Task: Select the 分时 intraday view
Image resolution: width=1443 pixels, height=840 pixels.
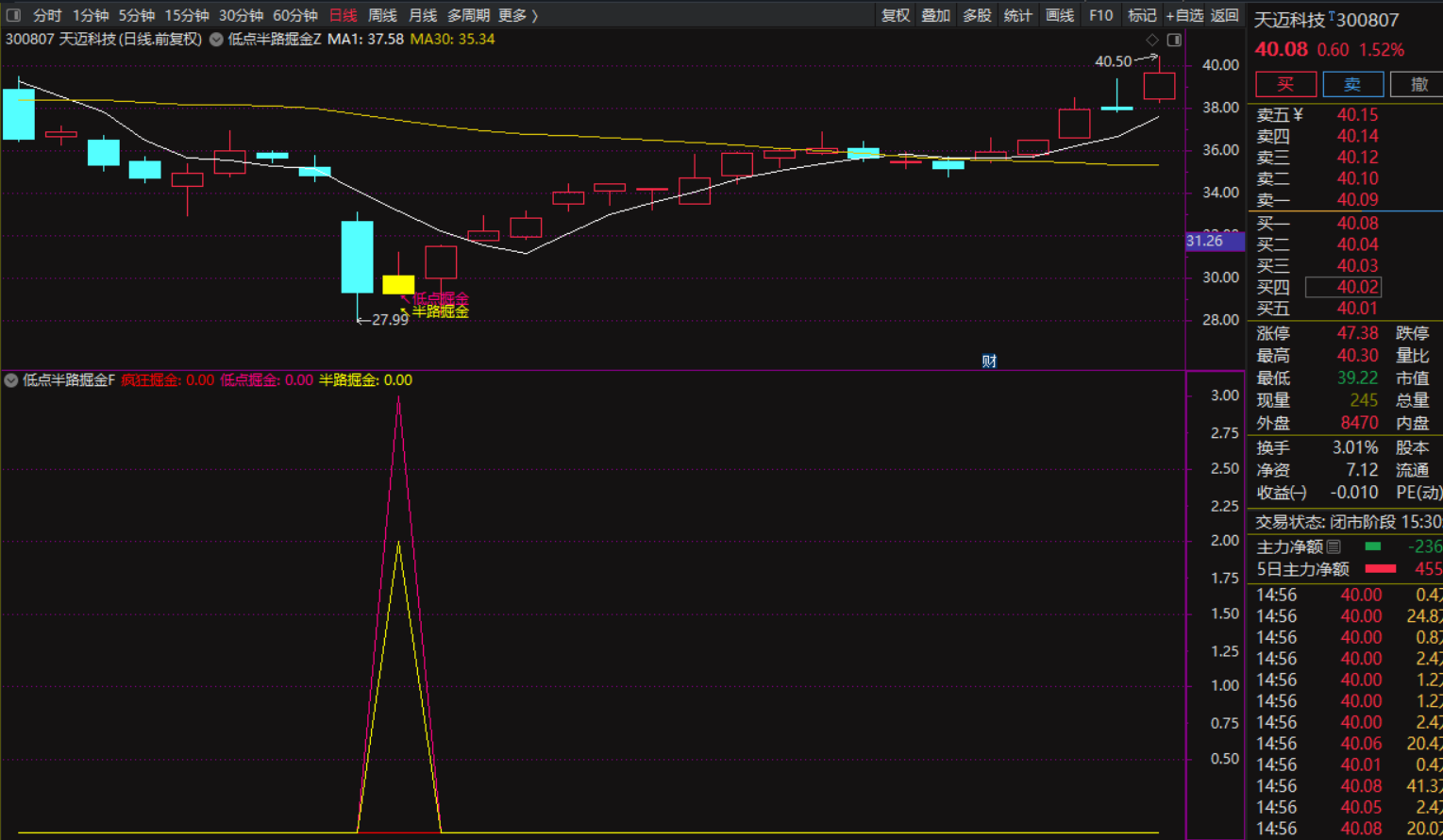Action: coord(47,15)
